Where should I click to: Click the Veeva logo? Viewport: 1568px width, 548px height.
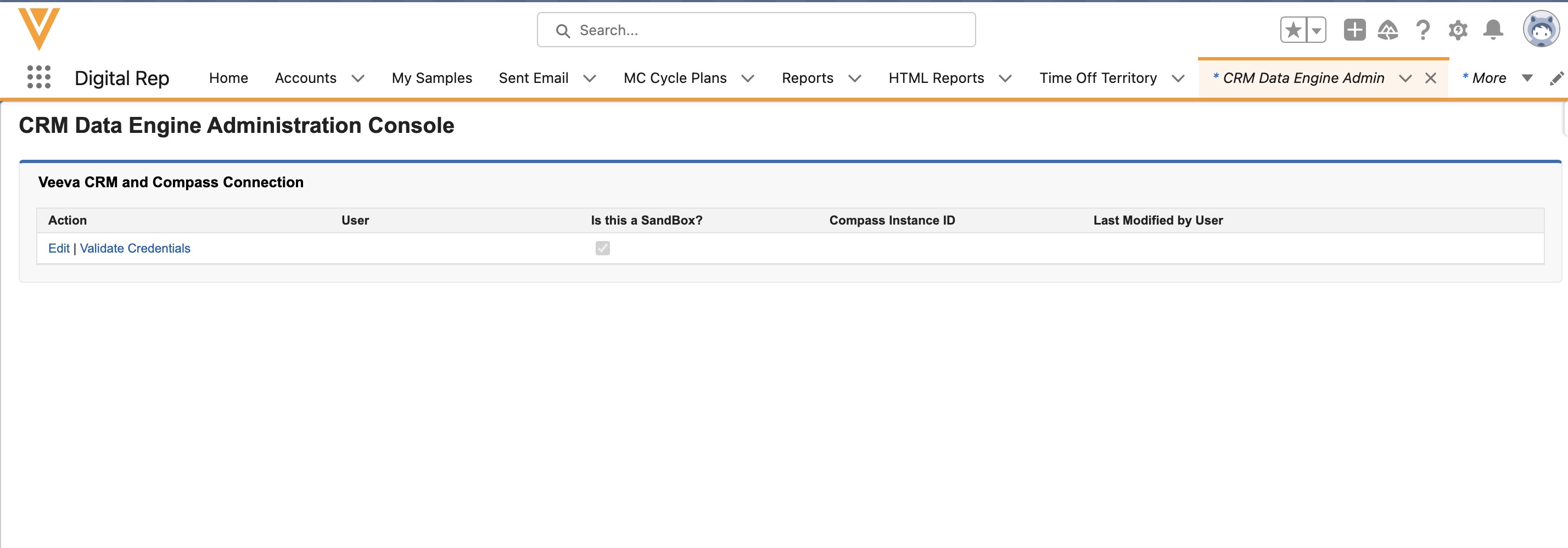pyautogui.click(x=39, y=29)
